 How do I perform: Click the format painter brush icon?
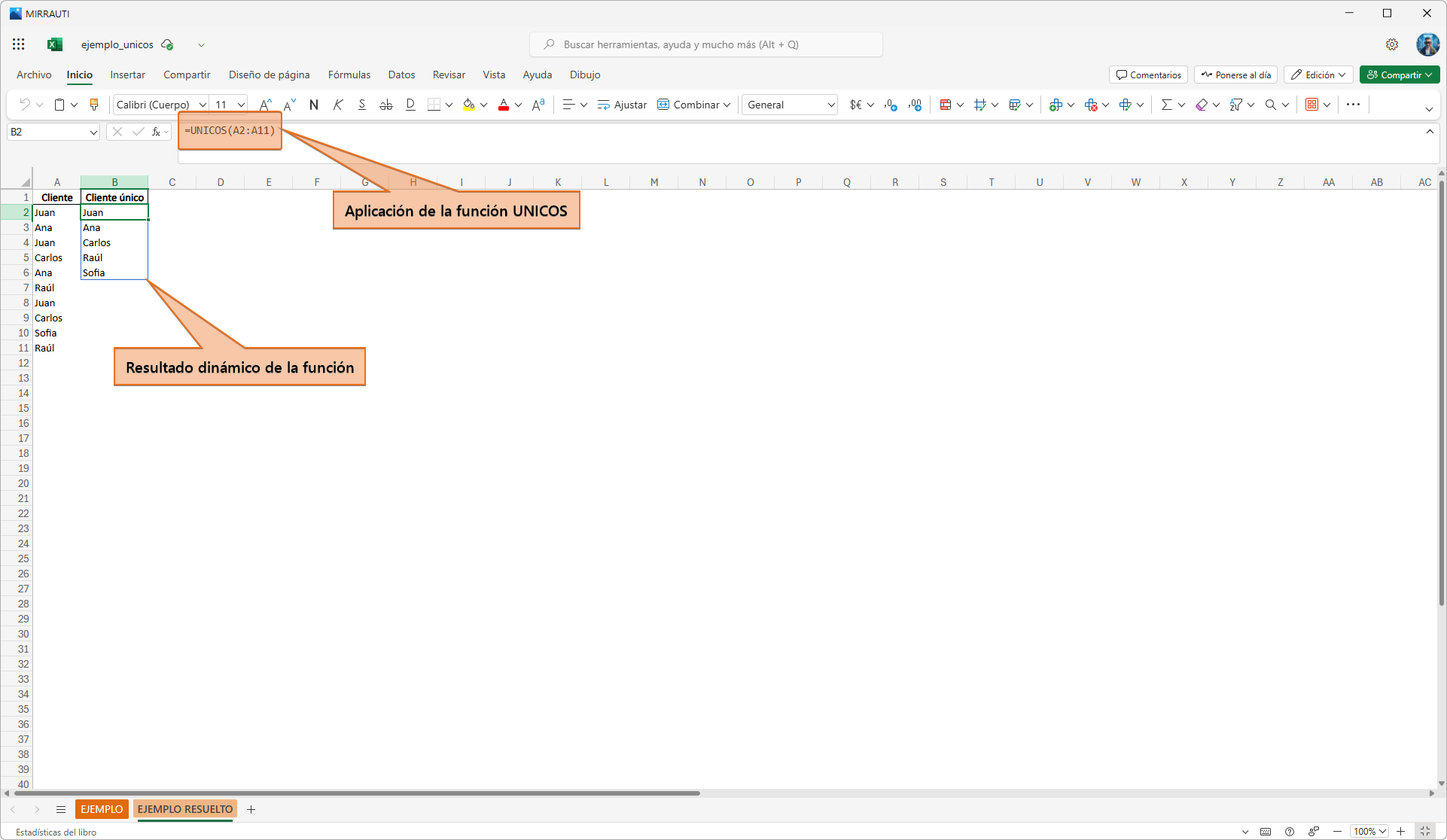coord(94,105)
